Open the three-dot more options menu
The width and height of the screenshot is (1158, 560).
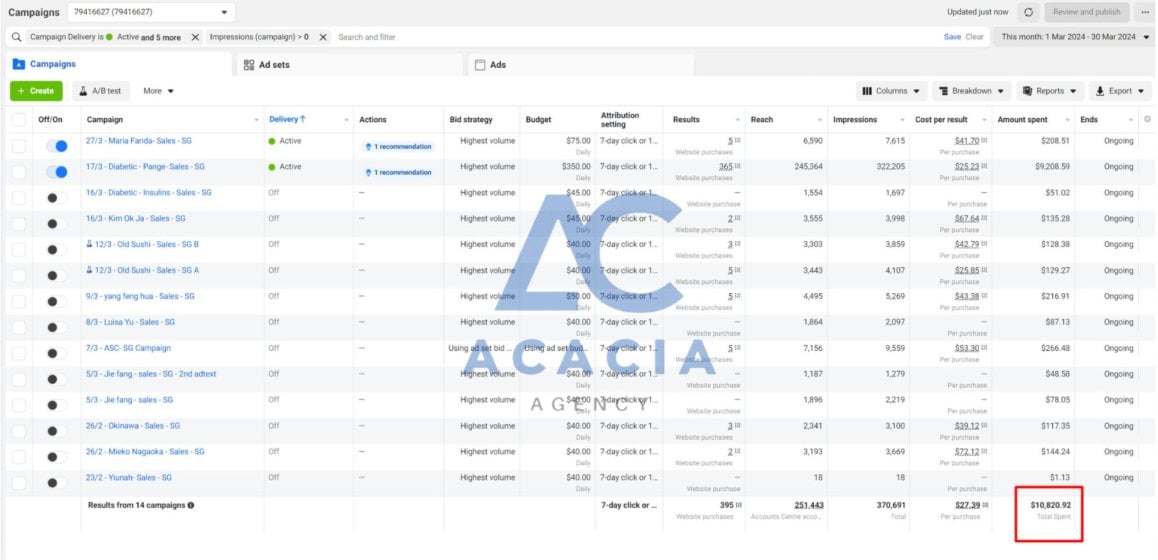click(1145, 13)
